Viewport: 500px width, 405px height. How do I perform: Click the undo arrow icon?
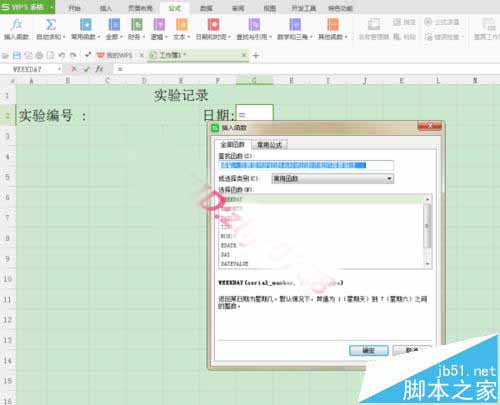(x=61, y=56)
